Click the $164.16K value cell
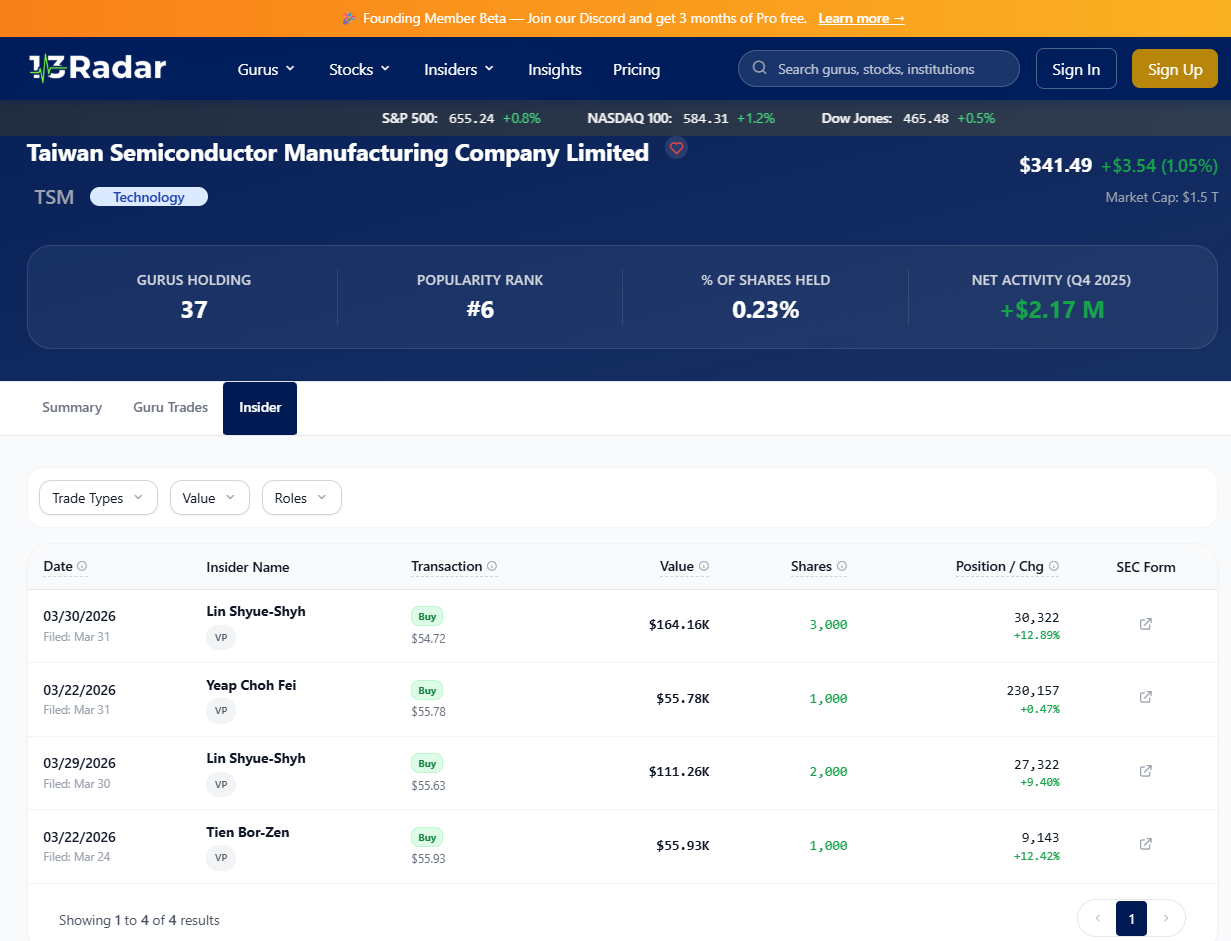This screenshot has width=1231, height=941. point(679,625)
